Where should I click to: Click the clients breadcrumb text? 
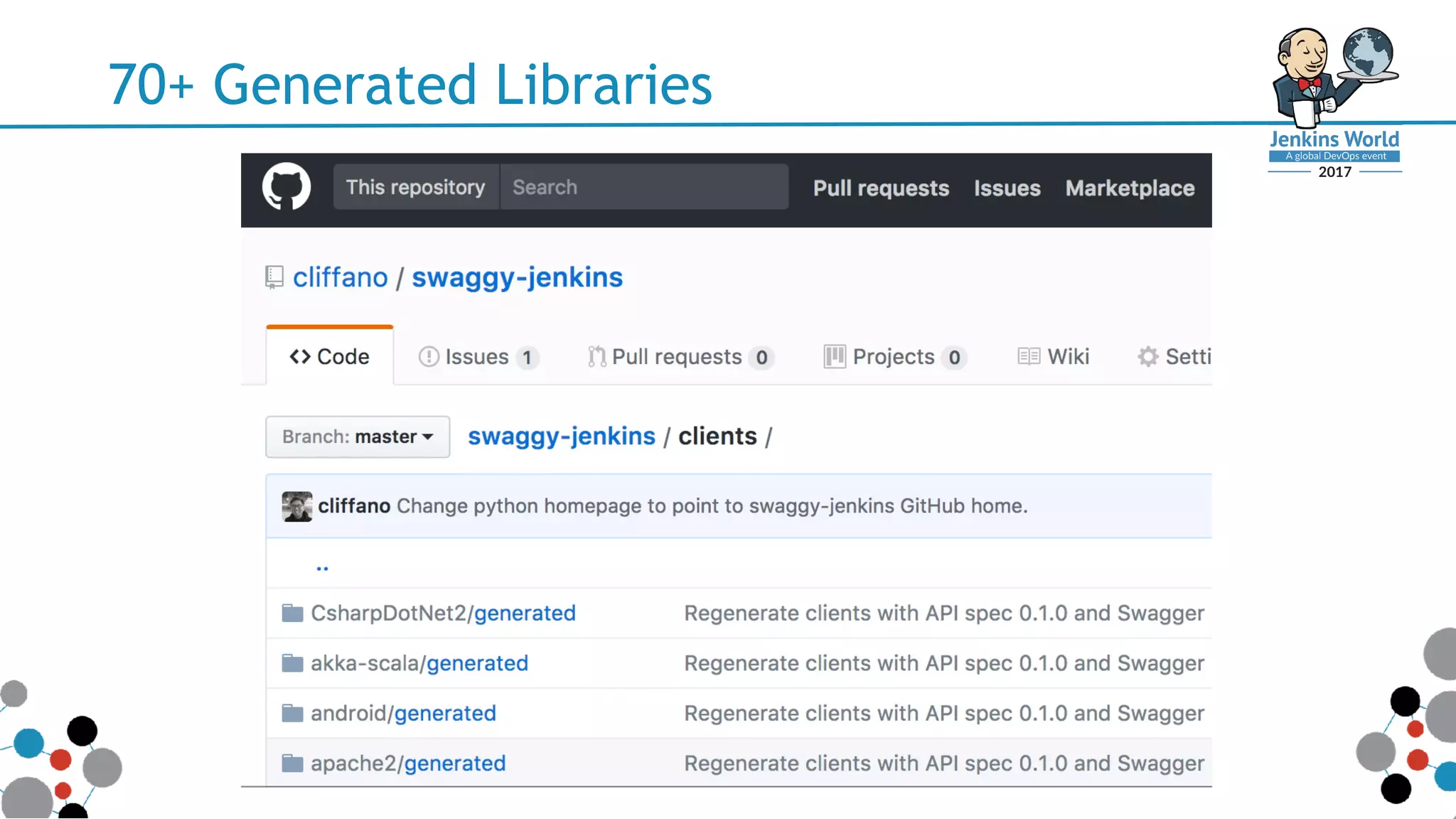pos(717,436)
